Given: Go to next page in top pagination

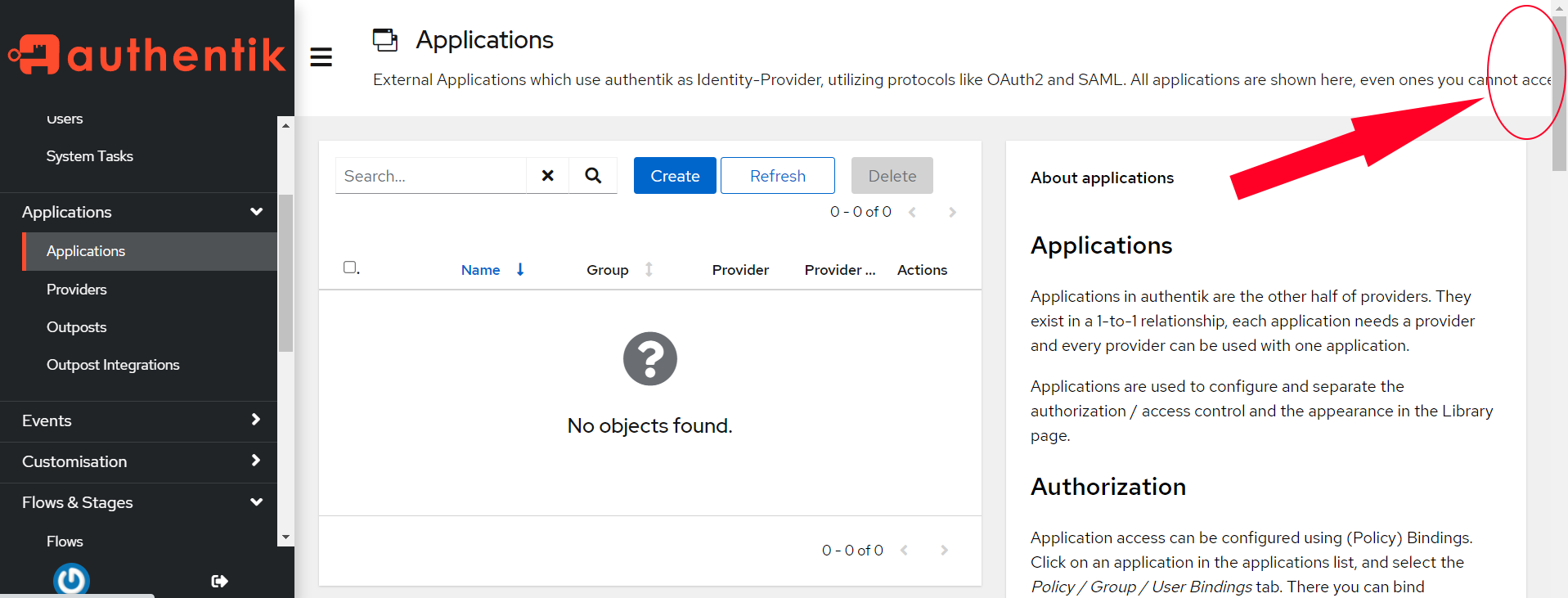Looking at the screenshot, I should click(x=952, y=212).
